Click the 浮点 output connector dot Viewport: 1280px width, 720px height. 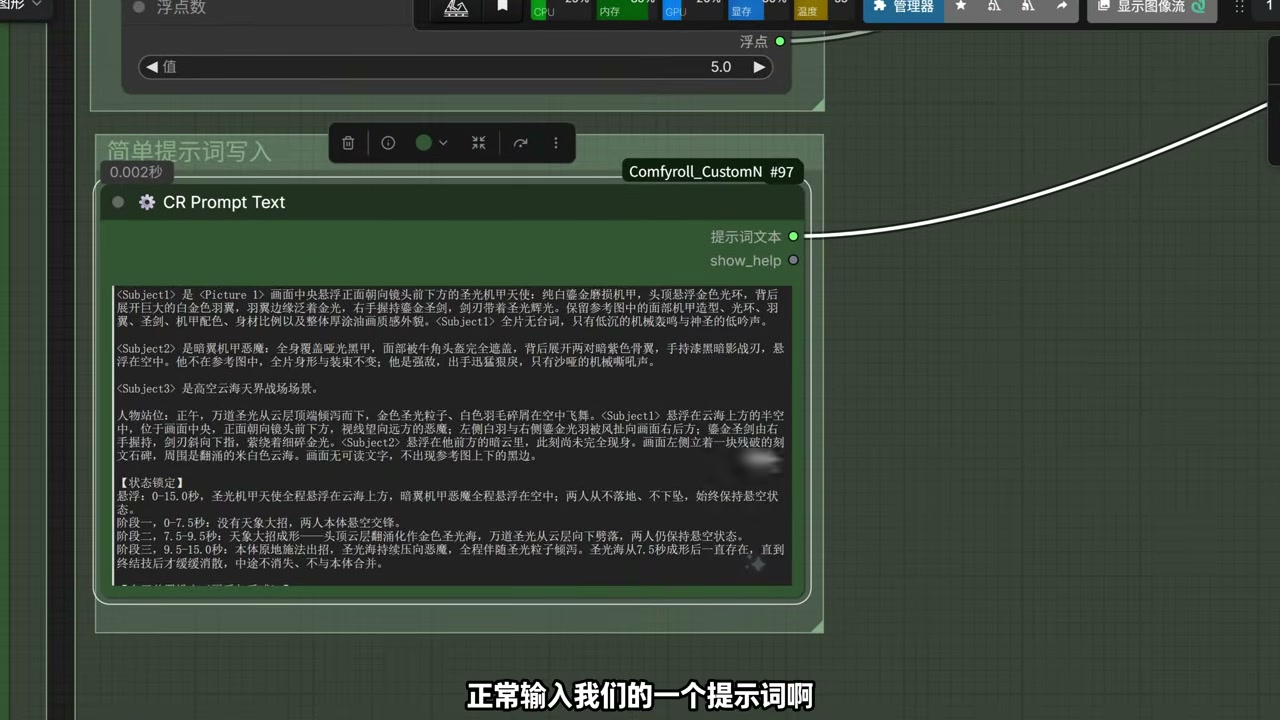[780, 41]
